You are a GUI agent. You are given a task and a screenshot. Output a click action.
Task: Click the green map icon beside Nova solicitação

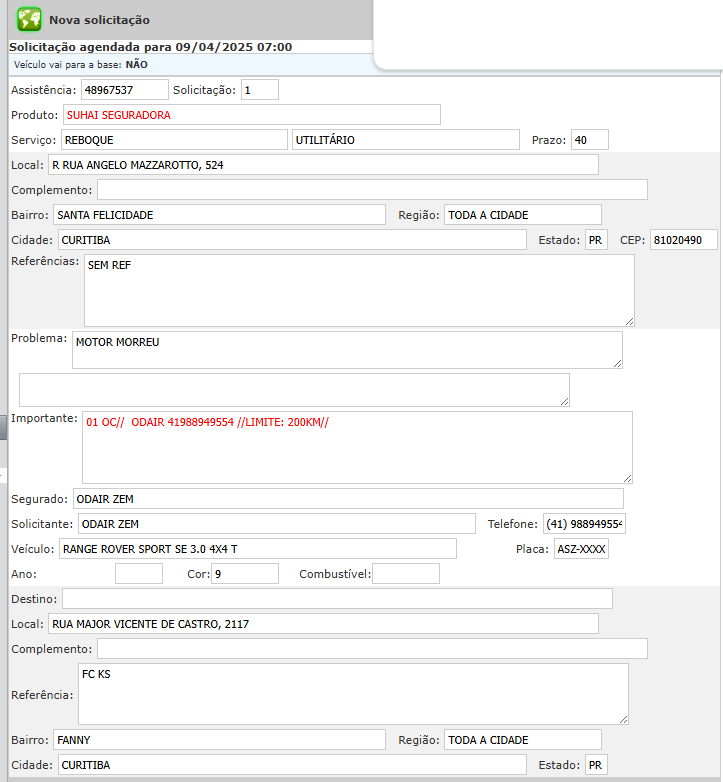click(x=29, y=19)
